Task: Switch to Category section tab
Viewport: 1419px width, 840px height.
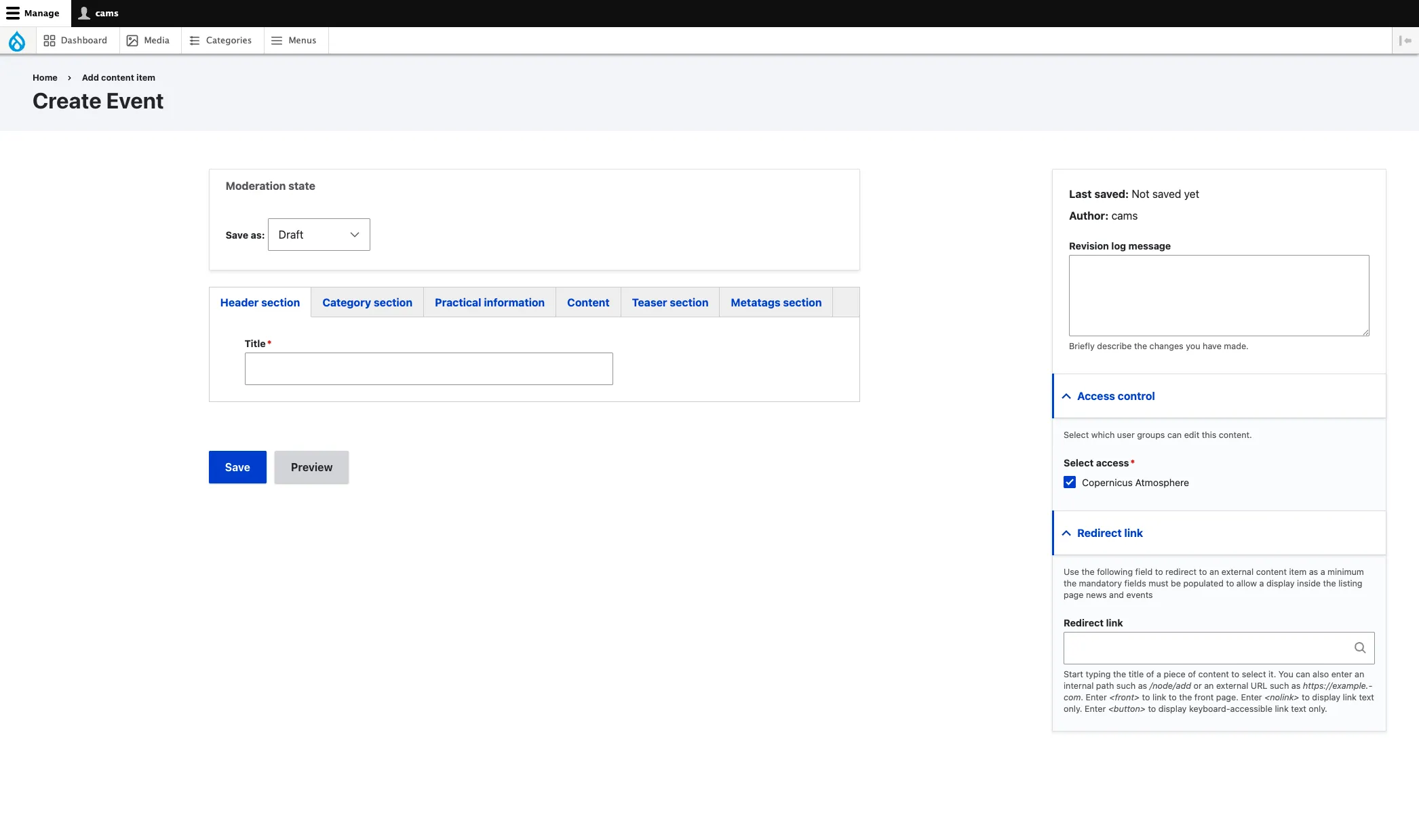Action: pos(367,303)
